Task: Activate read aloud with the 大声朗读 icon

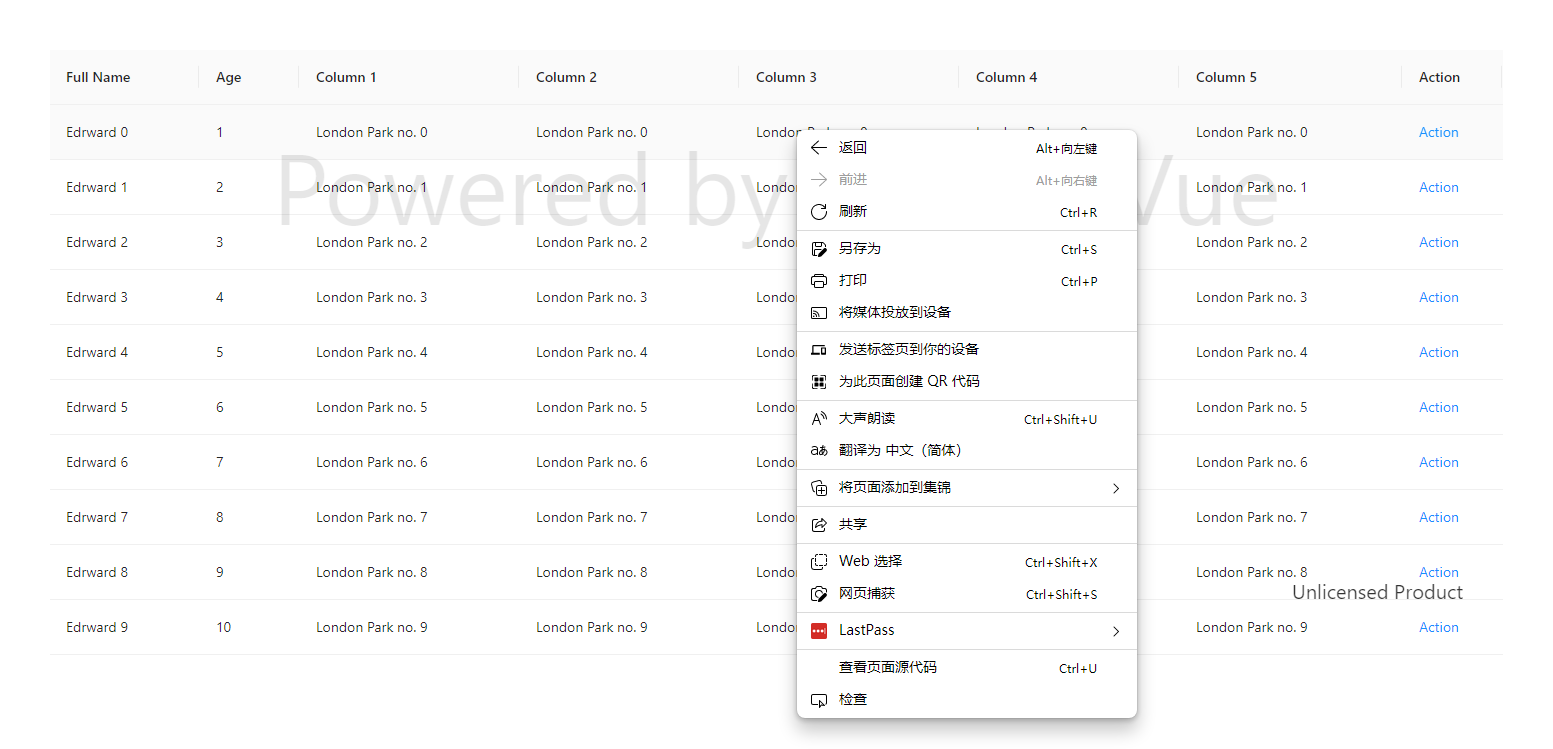Action: [x=819, y=418]
